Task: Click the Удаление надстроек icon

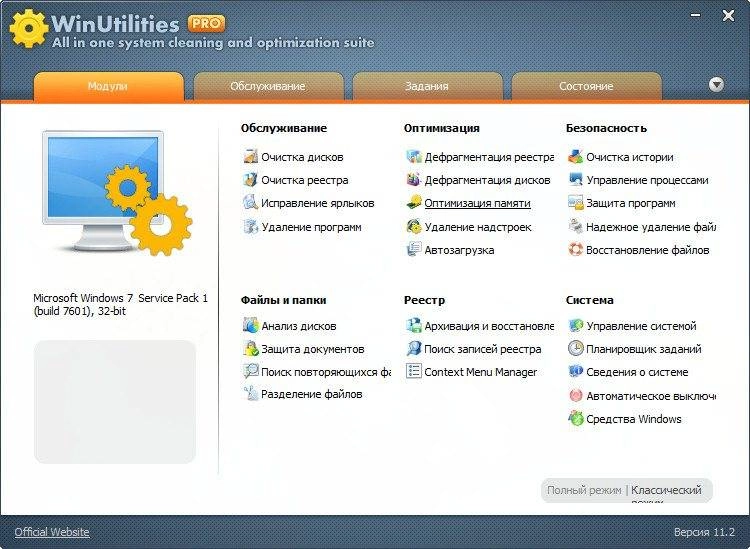Action: [x=414, y=227]
